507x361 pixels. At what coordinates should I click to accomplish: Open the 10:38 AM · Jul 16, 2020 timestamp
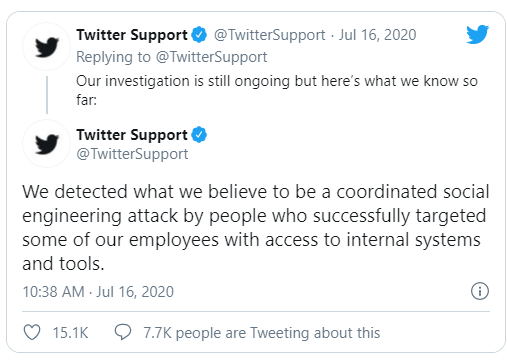[98, 292]
